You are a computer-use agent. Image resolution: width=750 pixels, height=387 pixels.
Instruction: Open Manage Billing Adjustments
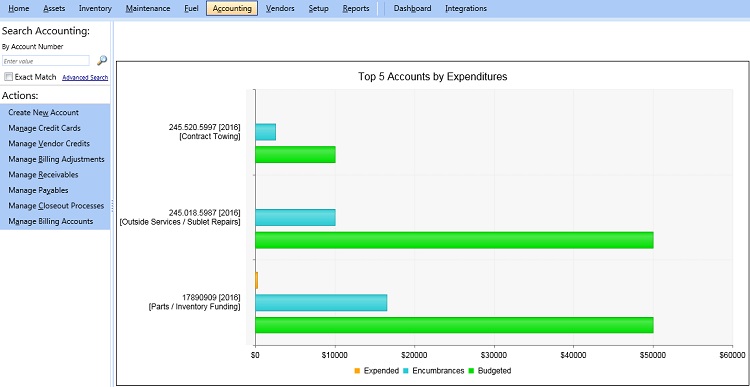55,159
